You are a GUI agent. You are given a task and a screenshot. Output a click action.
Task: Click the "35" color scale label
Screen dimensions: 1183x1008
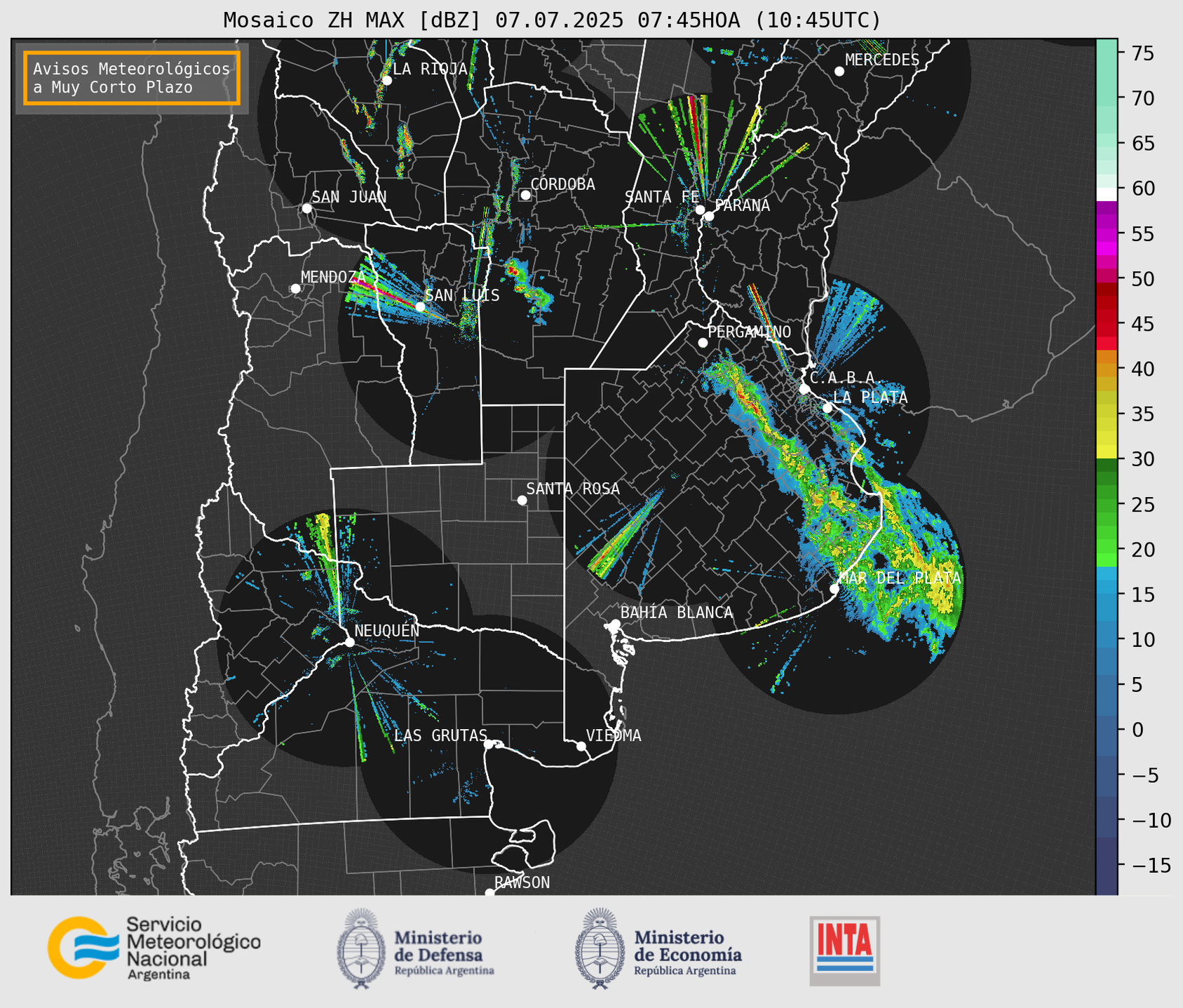[x=1142, y=414]
